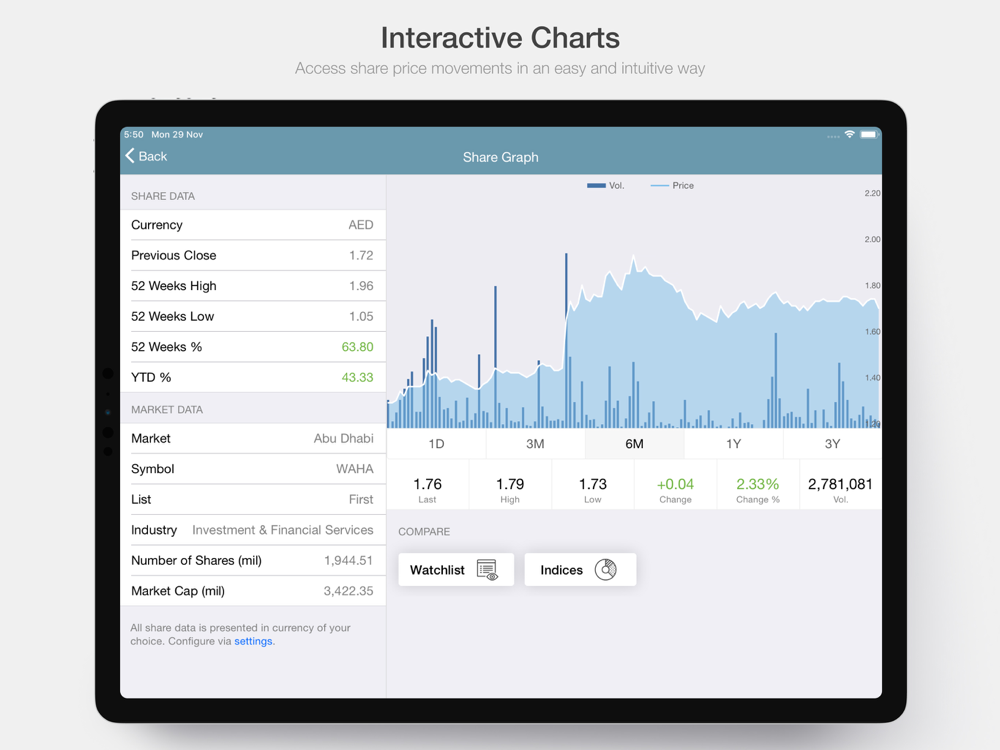Click the status bar date Mon 29 Nov
Viewport: 1000px width, 750px height.
tap(177, 135)
